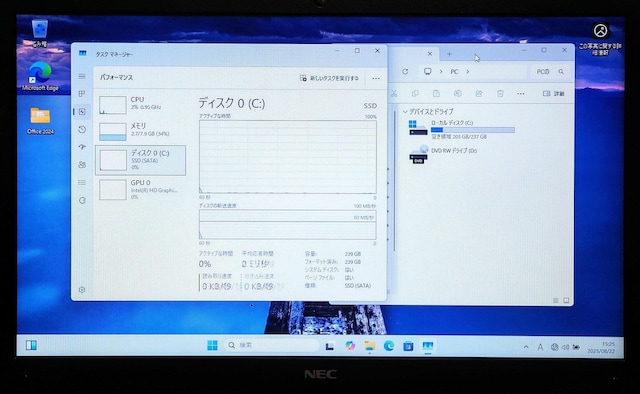Expand chevron before PC in Explorer breadcrumb

441,71
